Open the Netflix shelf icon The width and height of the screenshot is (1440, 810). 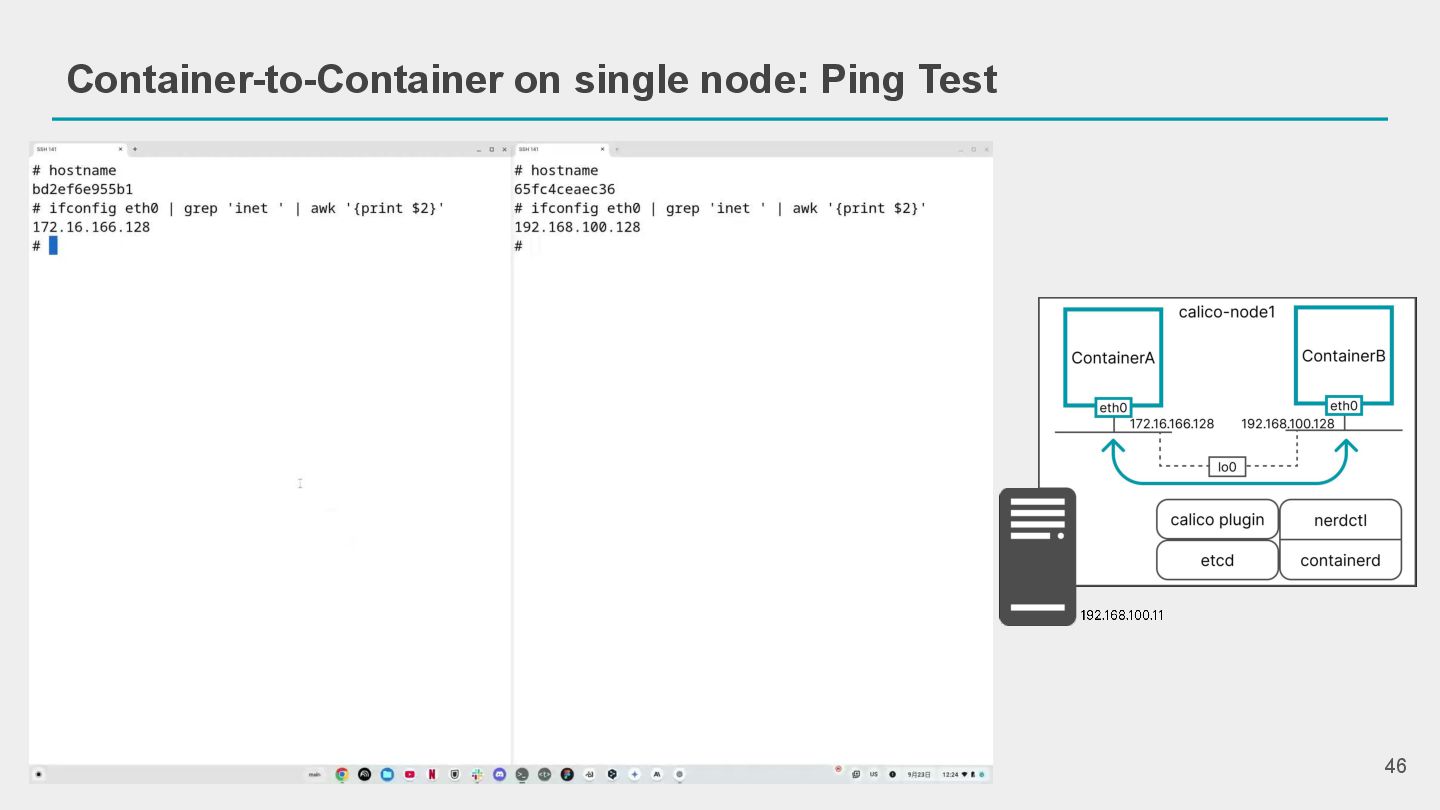coord(432,774)
